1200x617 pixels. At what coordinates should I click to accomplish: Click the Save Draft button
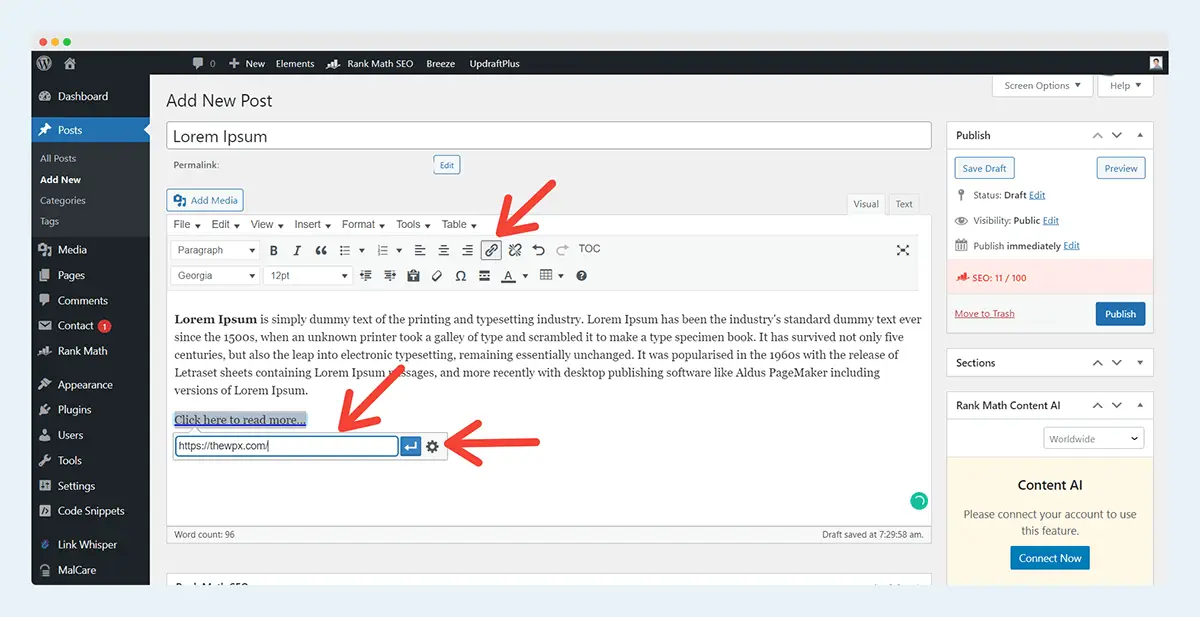pos(984,168)
